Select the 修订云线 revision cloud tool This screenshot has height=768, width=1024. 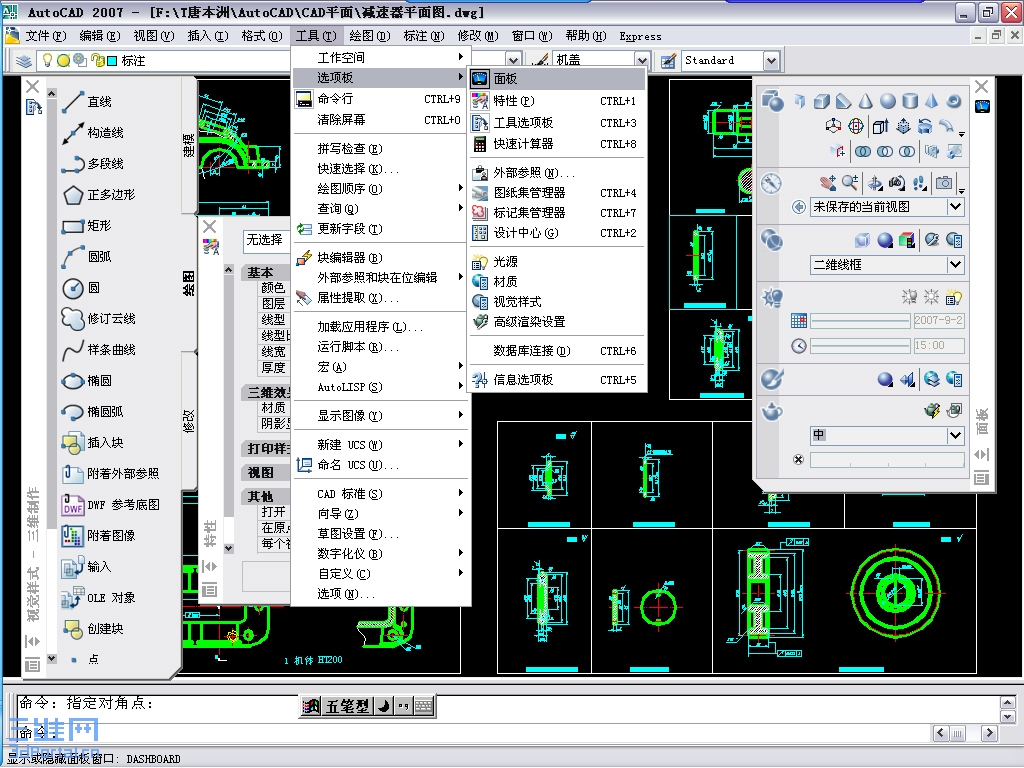(99, 319)
